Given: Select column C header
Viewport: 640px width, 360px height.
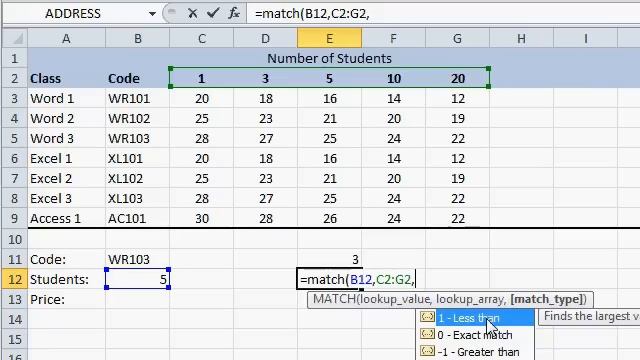Looking at the screenshot, I should (202, 39).
